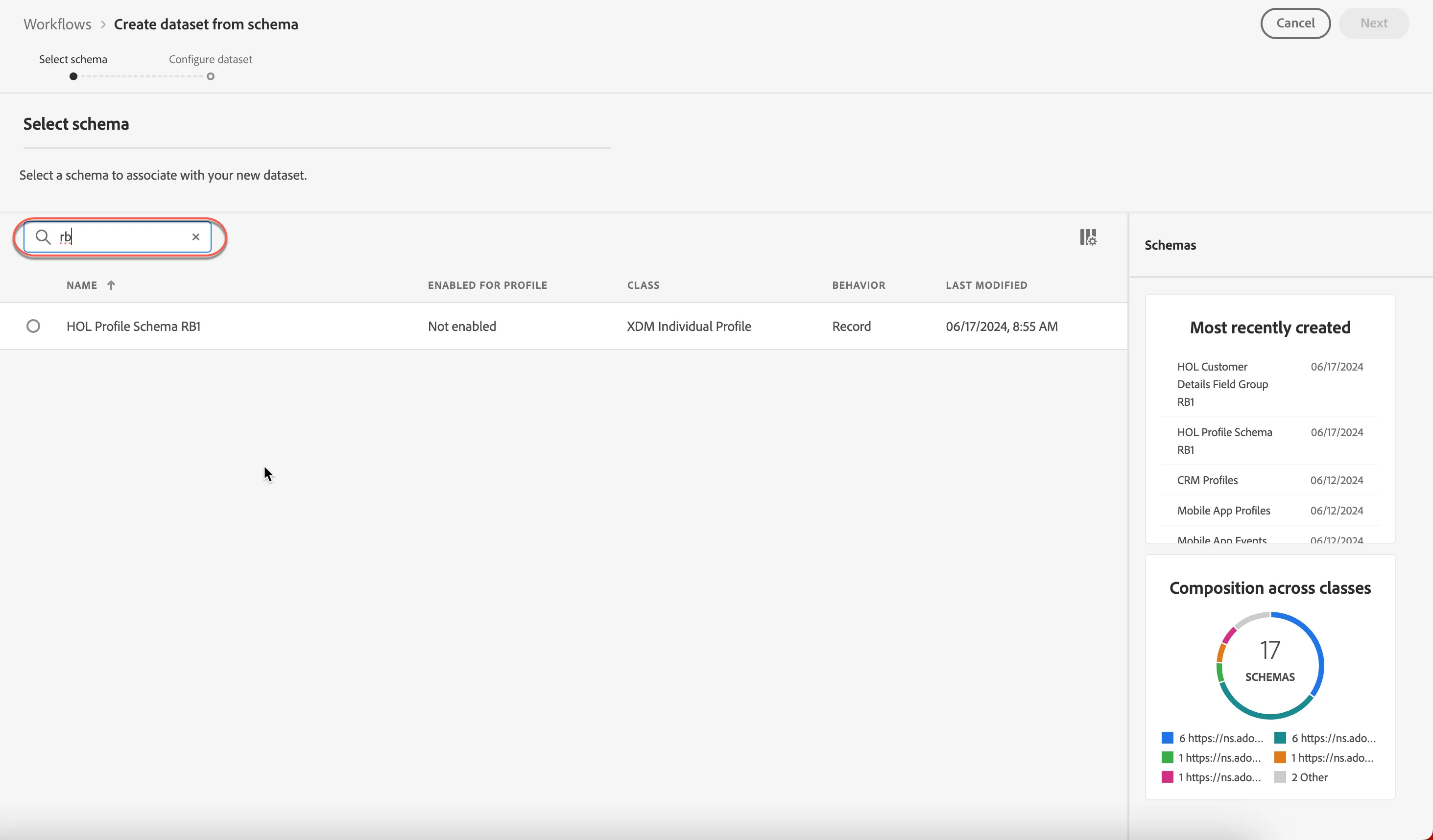The height and width of the screenshot is (840, 1433).
Task: Click the orange legend swatch
Action: tap(1279, 758)
